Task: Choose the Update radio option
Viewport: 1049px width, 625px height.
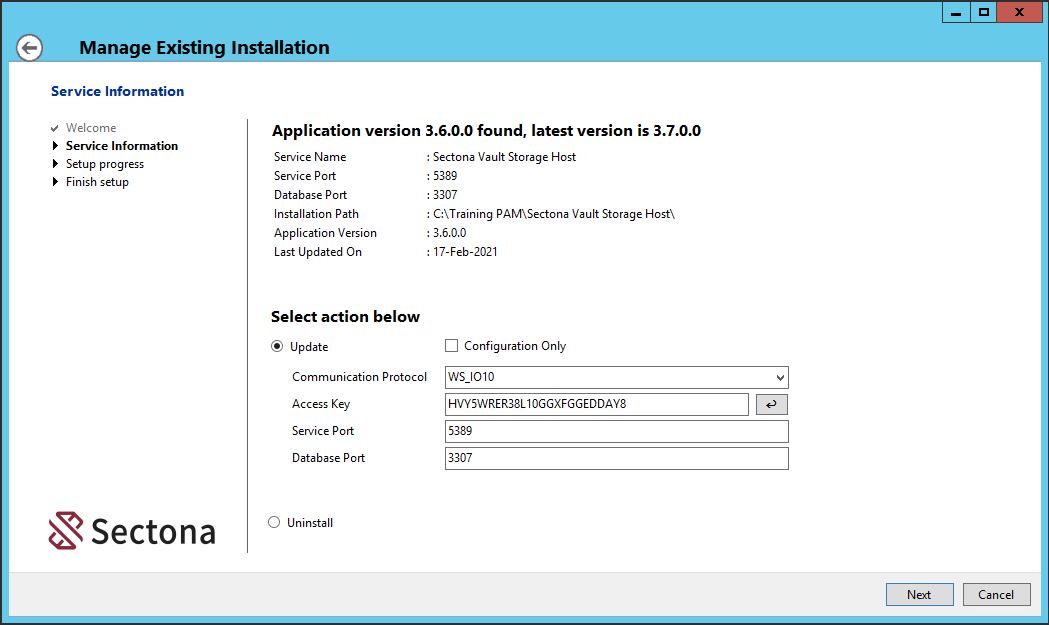Action: coord(277,347)
